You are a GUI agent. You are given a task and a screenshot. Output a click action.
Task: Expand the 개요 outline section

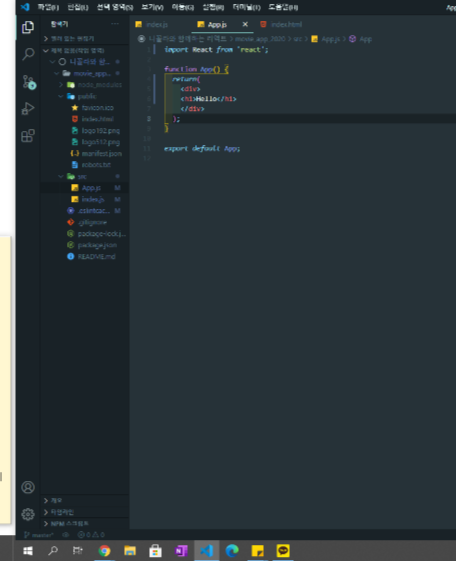[84, 500]
